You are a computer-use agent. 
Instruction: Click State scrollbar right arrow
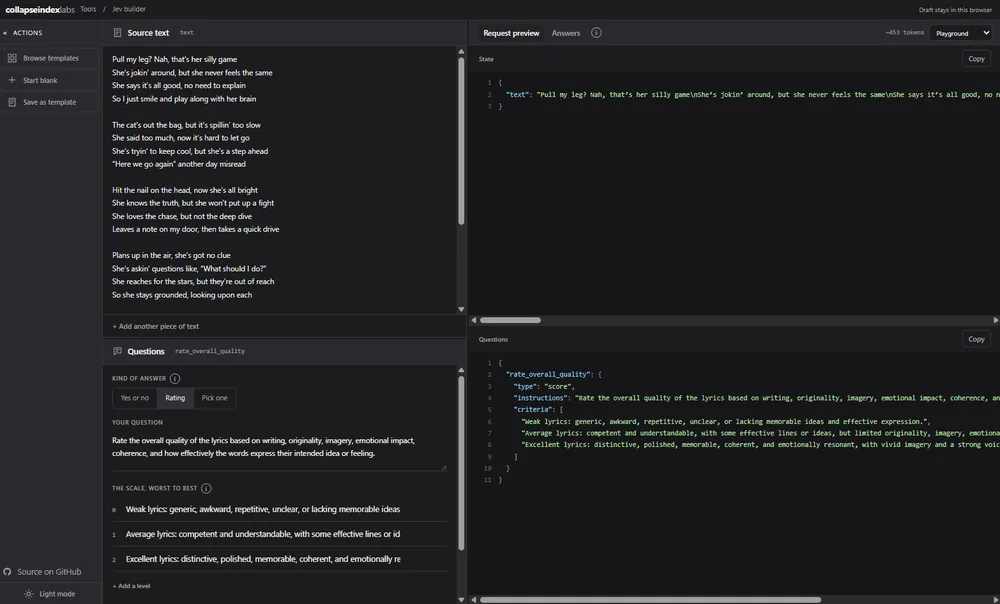click(x=996, y=320)
